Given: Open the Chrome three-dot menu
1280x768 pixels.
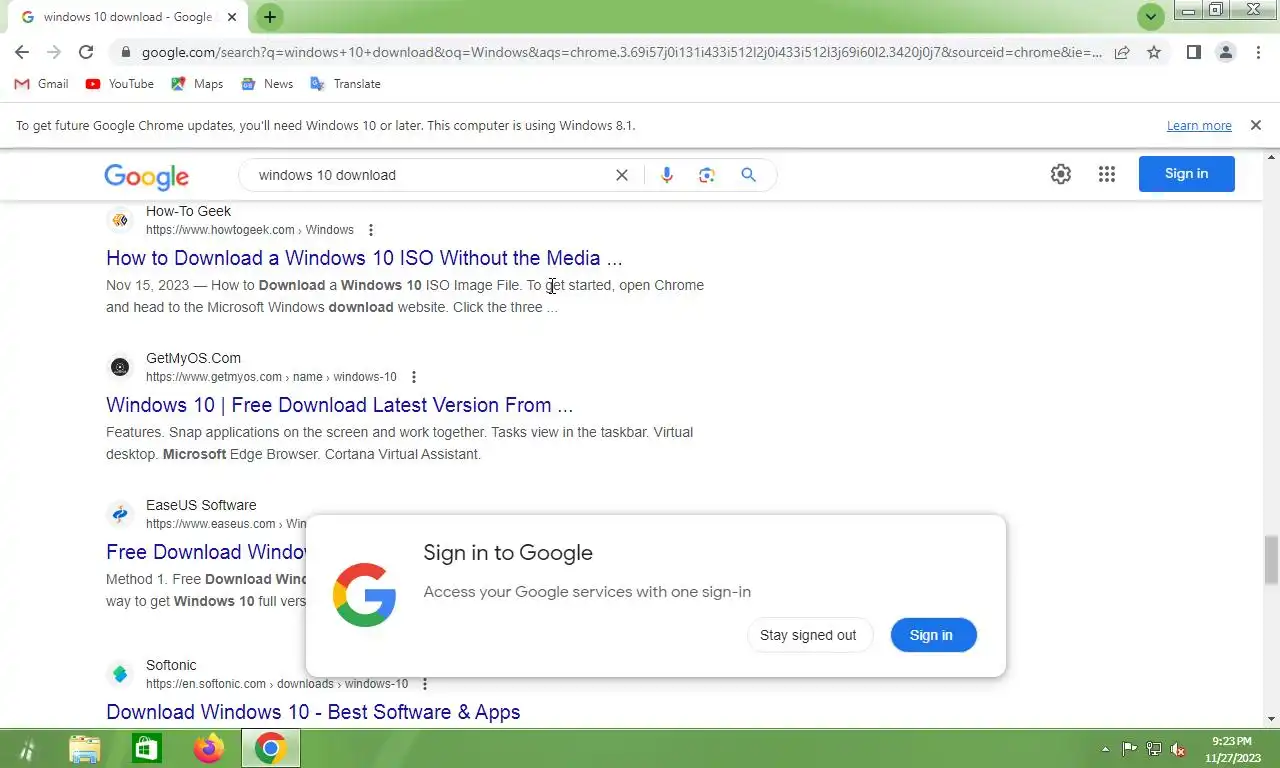Looking at the screenshot, I should (x=1258, y=52).
